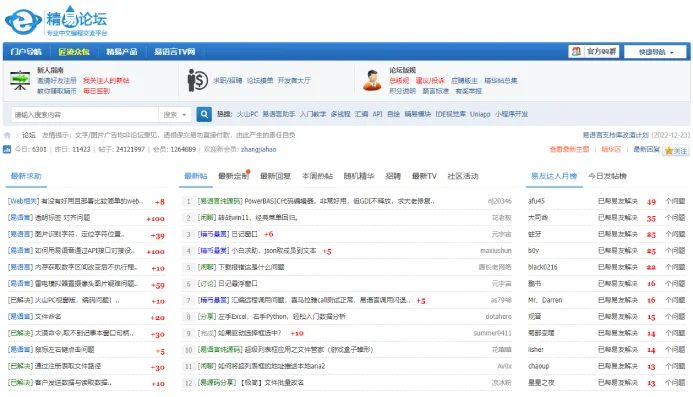This screenshot has height=397, width=693.
Task: Switch to the 最新帖 tab
Action: pos(196,176)
